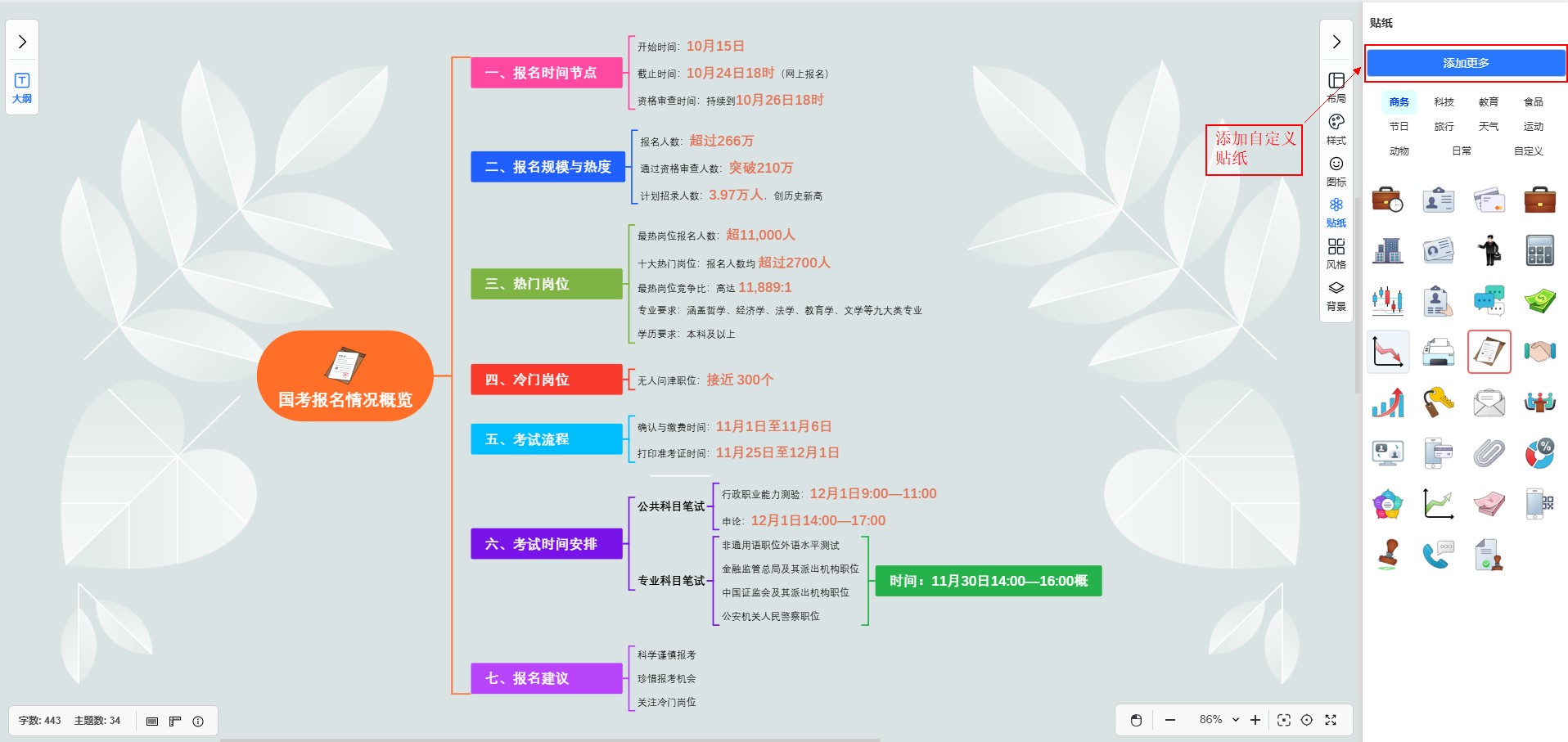Click the info icon in status bar

pyautogui.click(x=198, y=721)
